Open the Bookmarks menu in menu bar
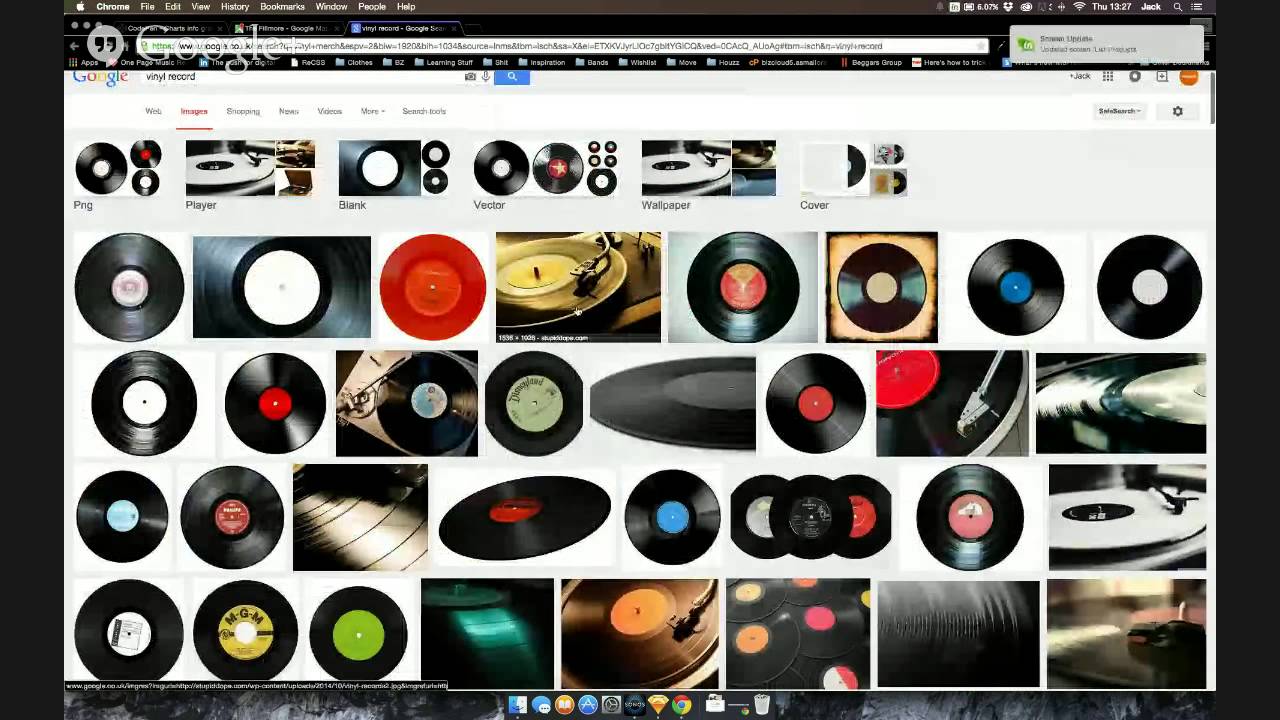This screenshot has width=1280, height=720. (283, 7)
